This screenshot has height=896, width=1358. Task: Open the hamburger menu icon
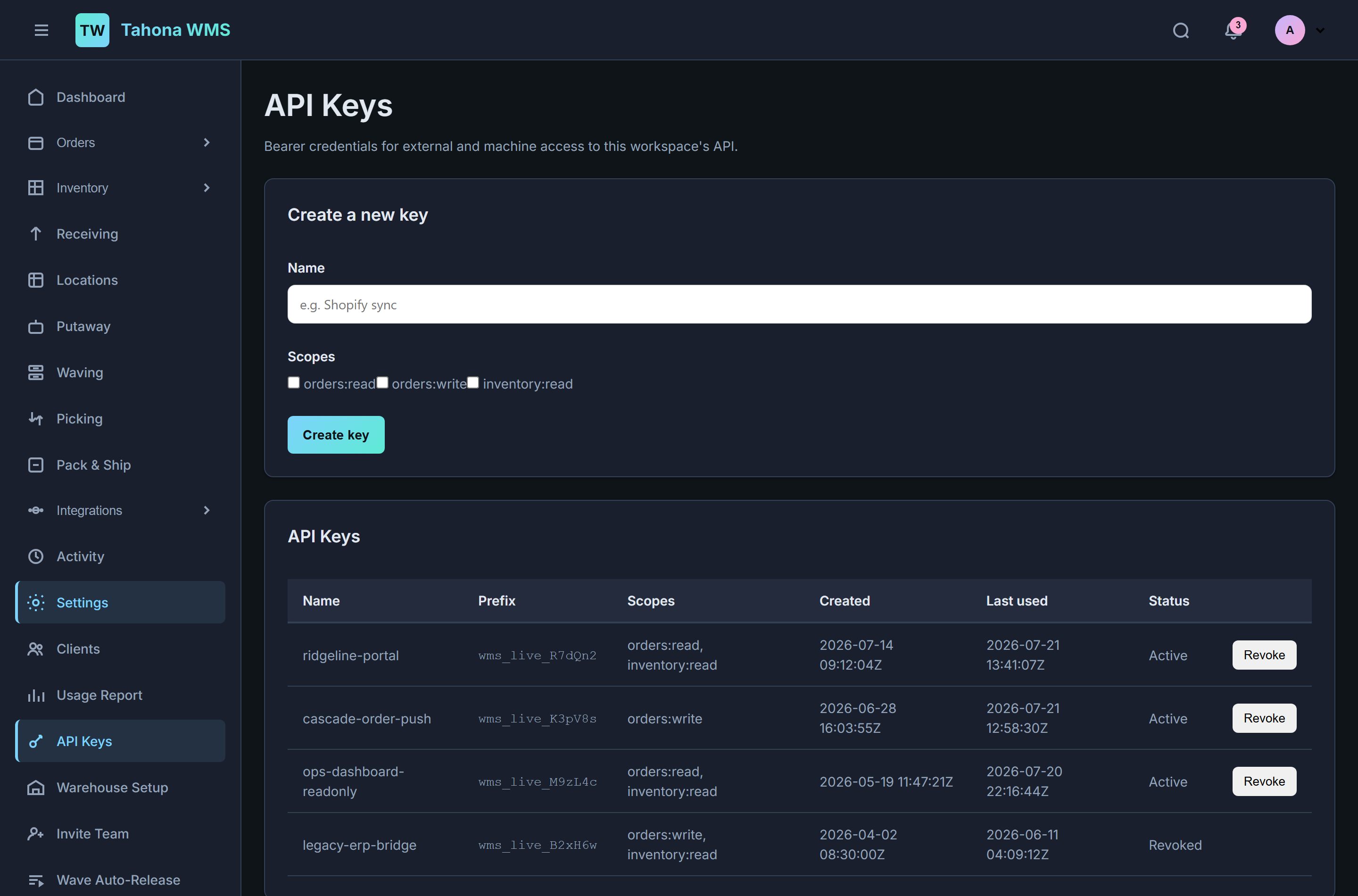click(x=41, y=30)
